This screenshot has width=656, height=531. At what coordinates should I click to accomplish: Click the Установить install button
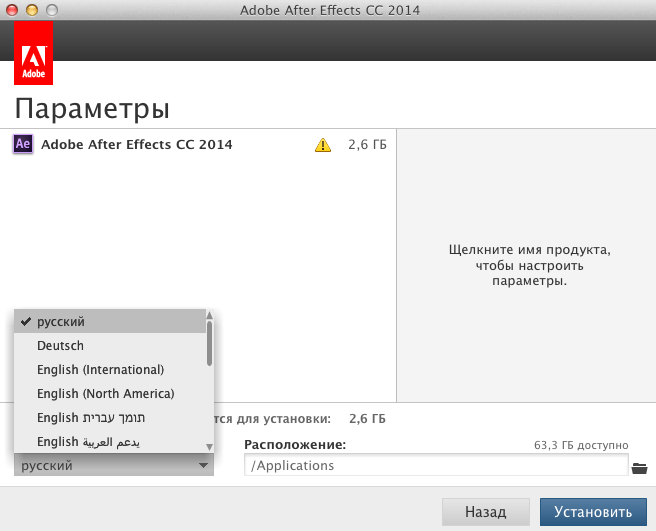(593, 511)
